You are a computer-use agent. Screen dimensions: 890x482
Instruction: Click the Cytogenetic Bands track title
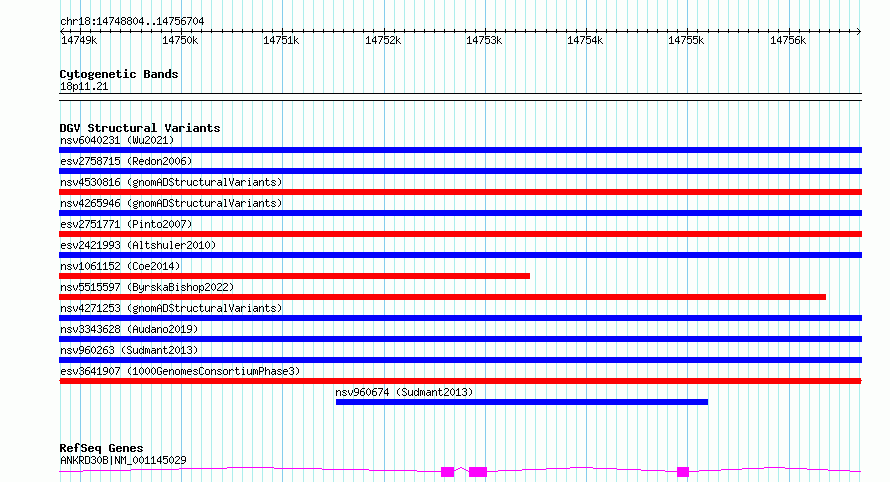point(119,74)
